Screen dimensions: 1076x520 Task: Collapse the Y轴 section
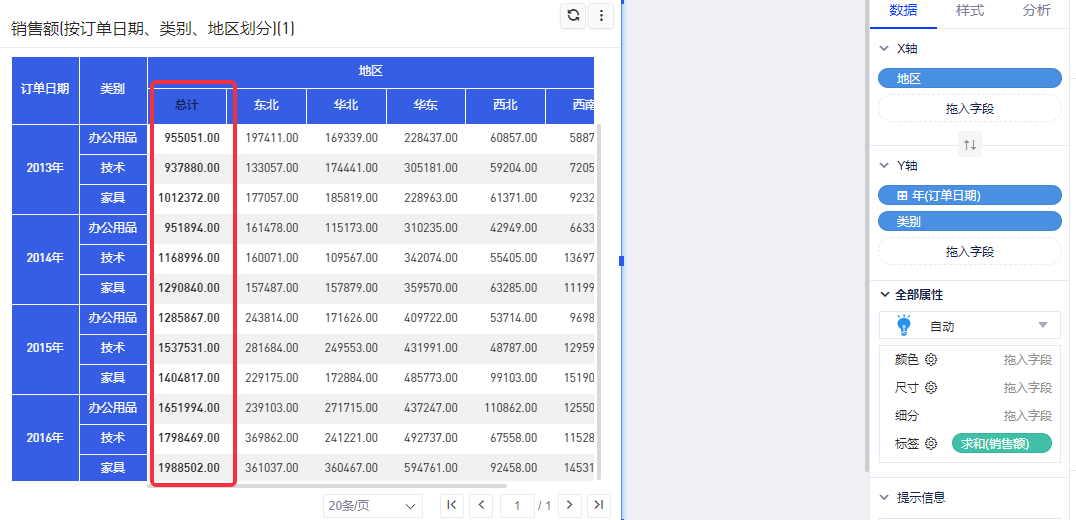tap(883, 165)
